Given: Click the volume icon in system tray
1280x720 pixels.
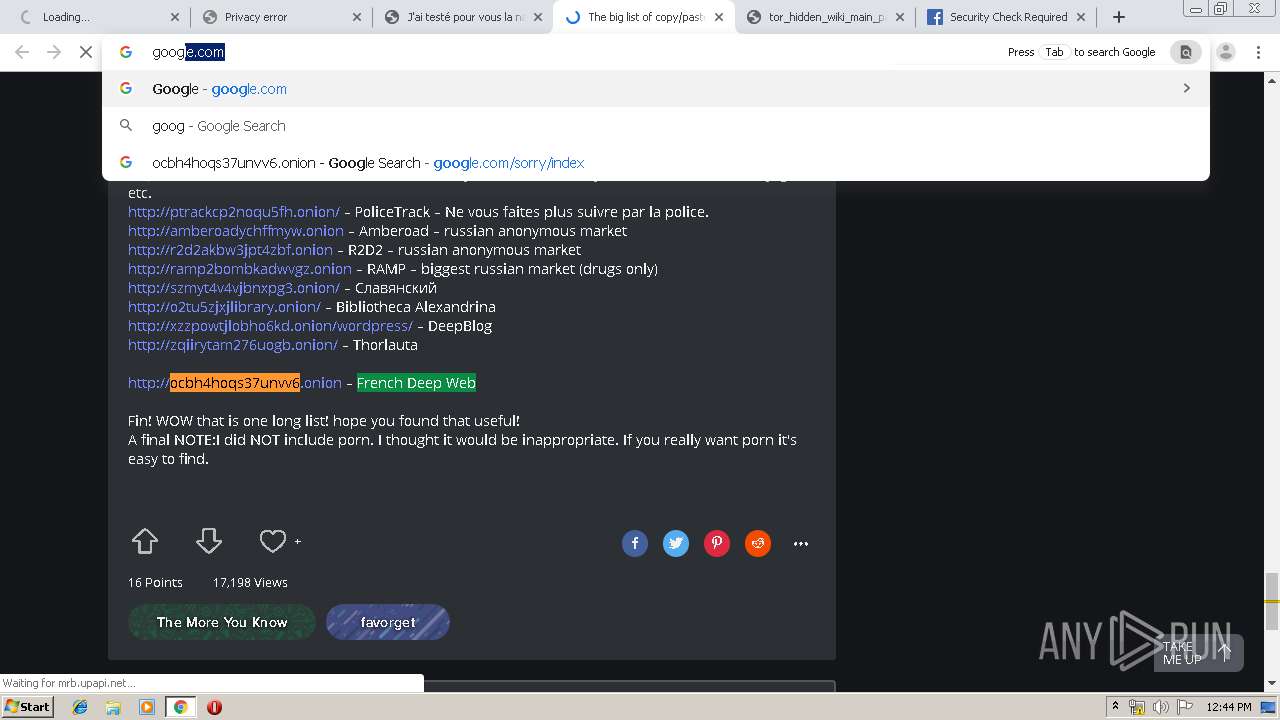Looking at the screenshot, I should point(1160,707).
